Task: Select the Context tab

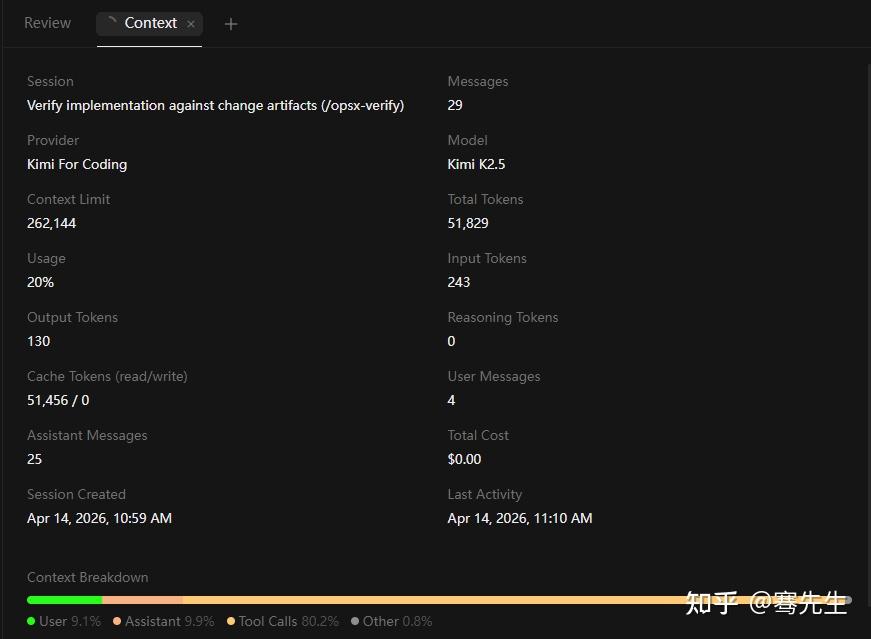Action: click(x=149, y=23)
